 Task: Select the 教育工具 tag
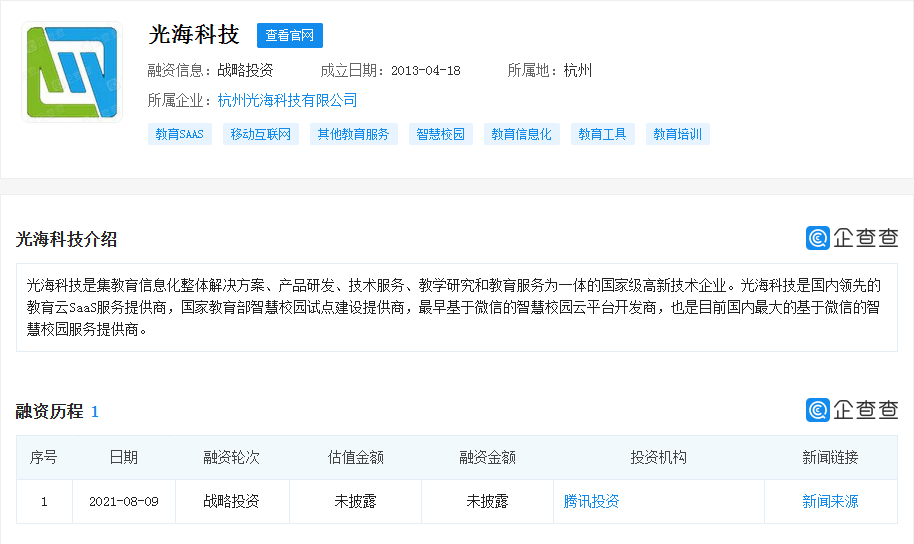pos(603,134)
